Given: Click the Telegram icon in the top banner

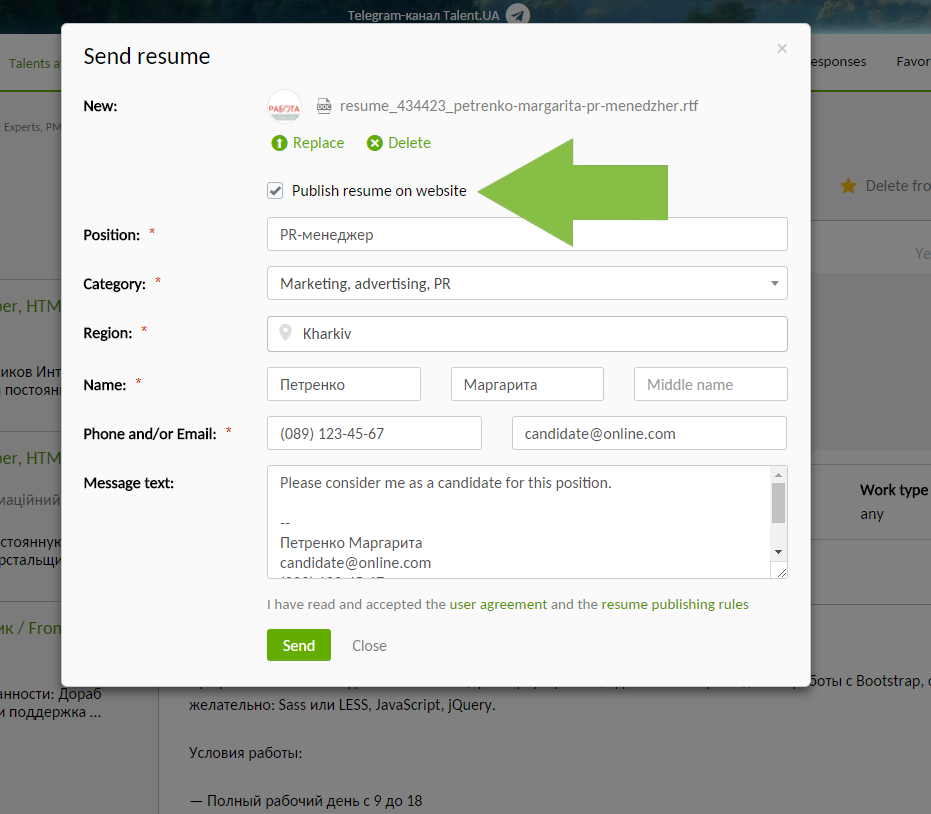Looking at the screenshot, I should pos(518,15).
